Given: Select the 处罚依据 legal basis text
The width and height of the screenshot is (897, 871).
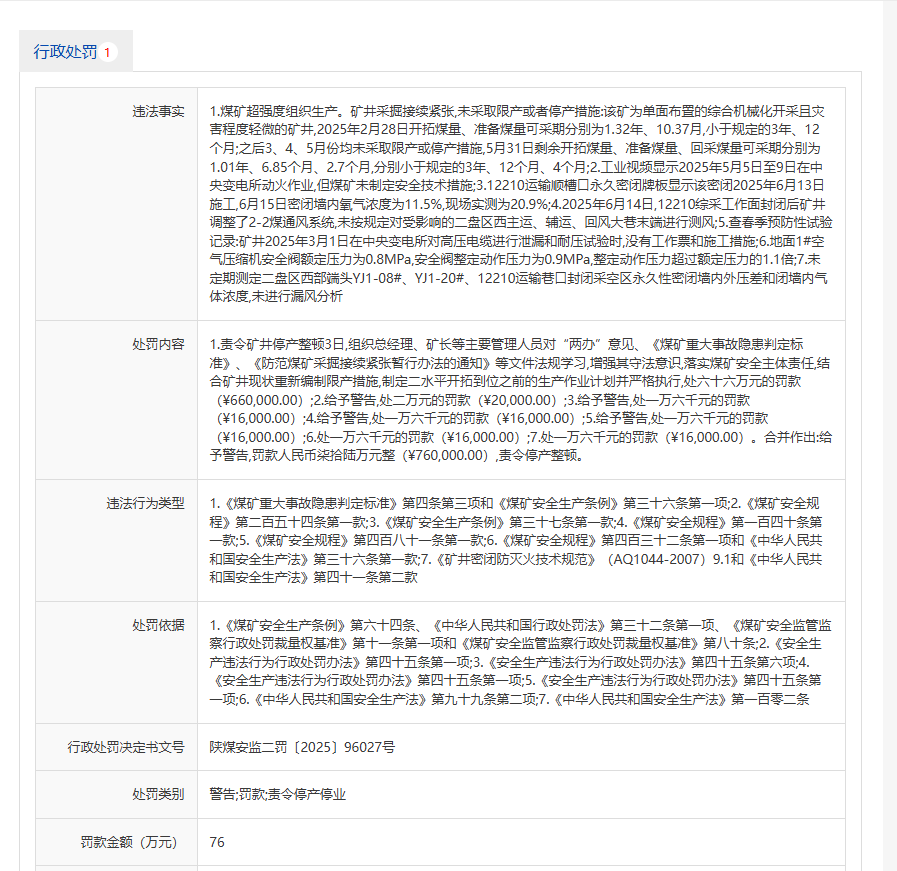Looking at the screenshot, I should 521,662.
